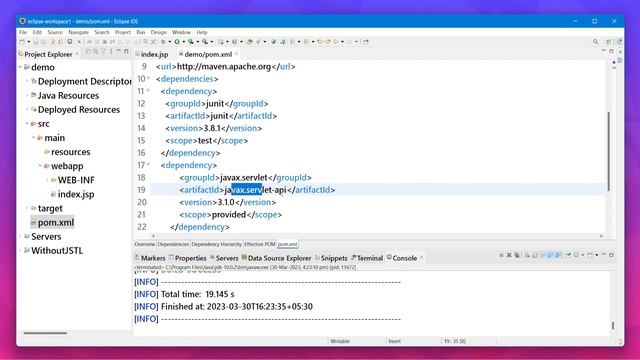640x360 pixels.
Task: Open the Window menu
Action: coord(181,32)
